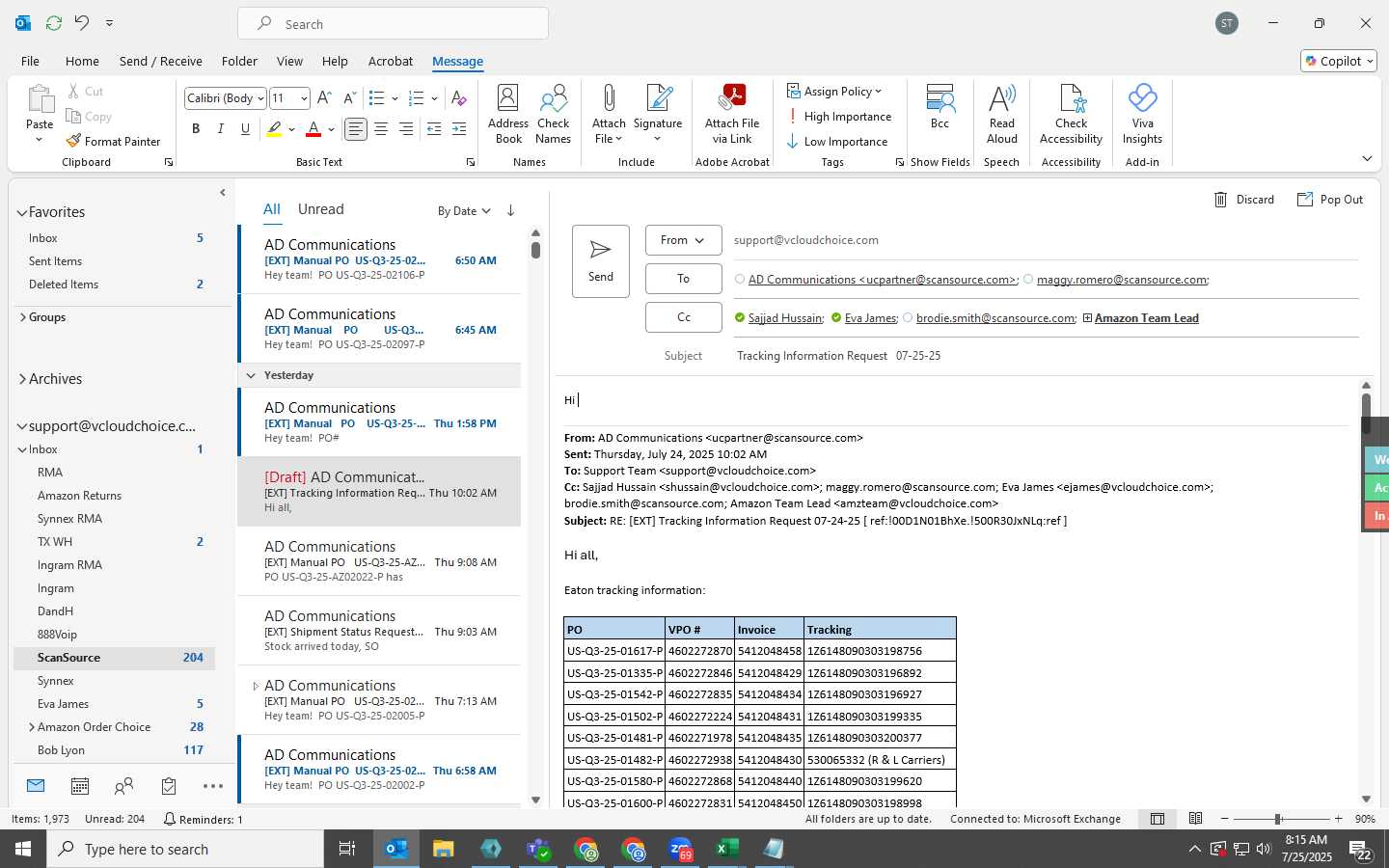1389x868 pixels.
Task: Expand the Archives folder group
Action: (x=22, y=379)
